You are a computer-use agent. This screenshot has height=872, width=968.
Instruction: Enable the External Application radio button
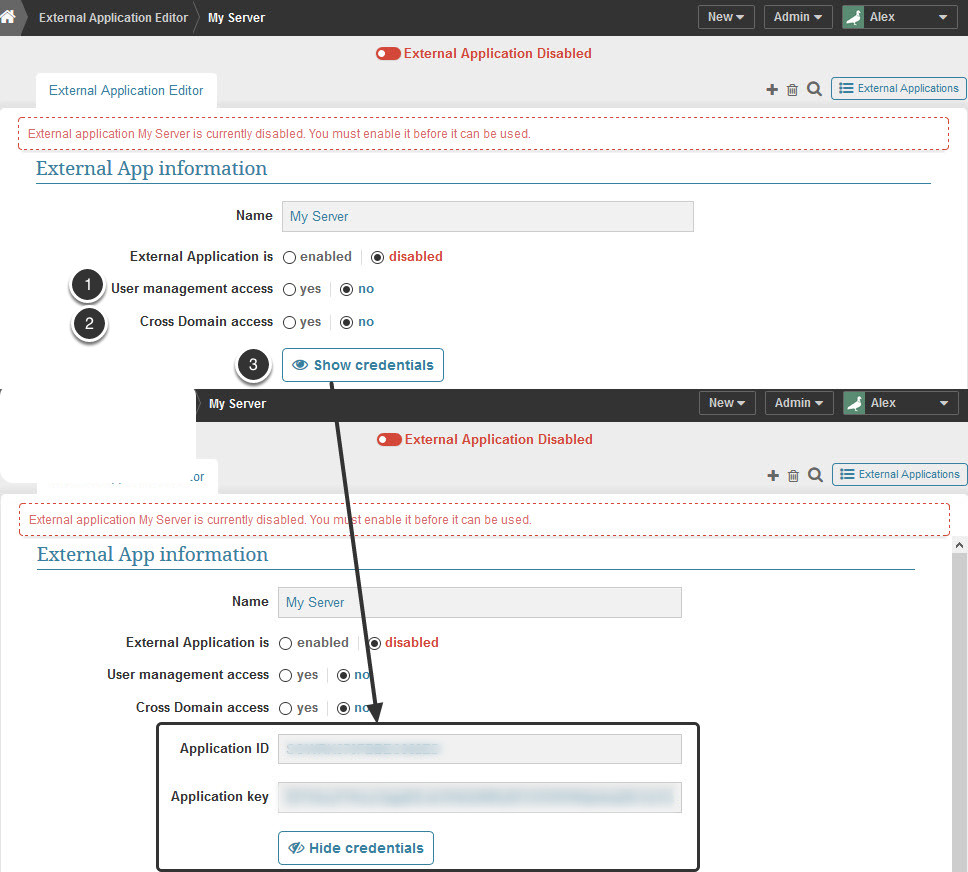[288, 257]
